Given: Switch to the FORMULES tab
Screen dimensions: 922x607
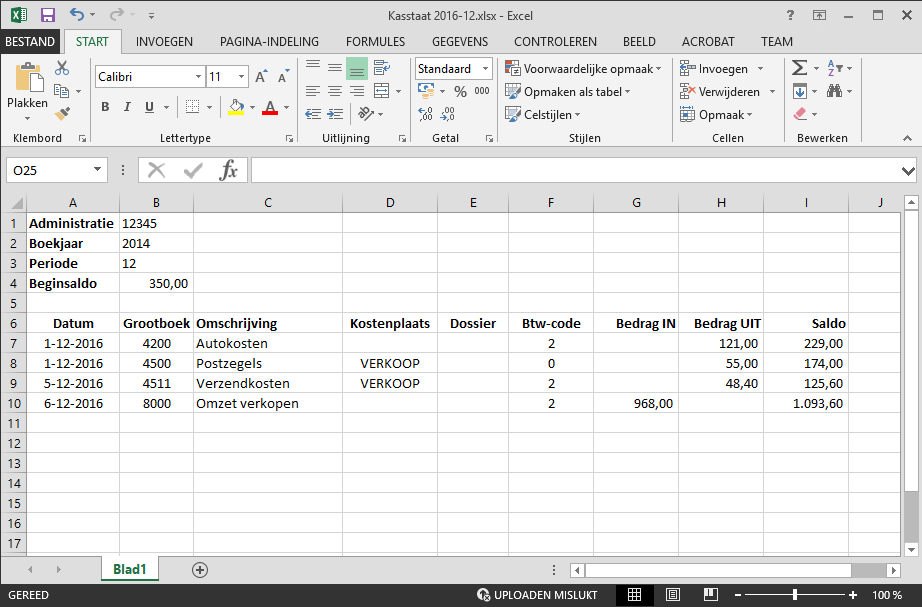Looking at the screenshot, I should (x=375, y=42).
